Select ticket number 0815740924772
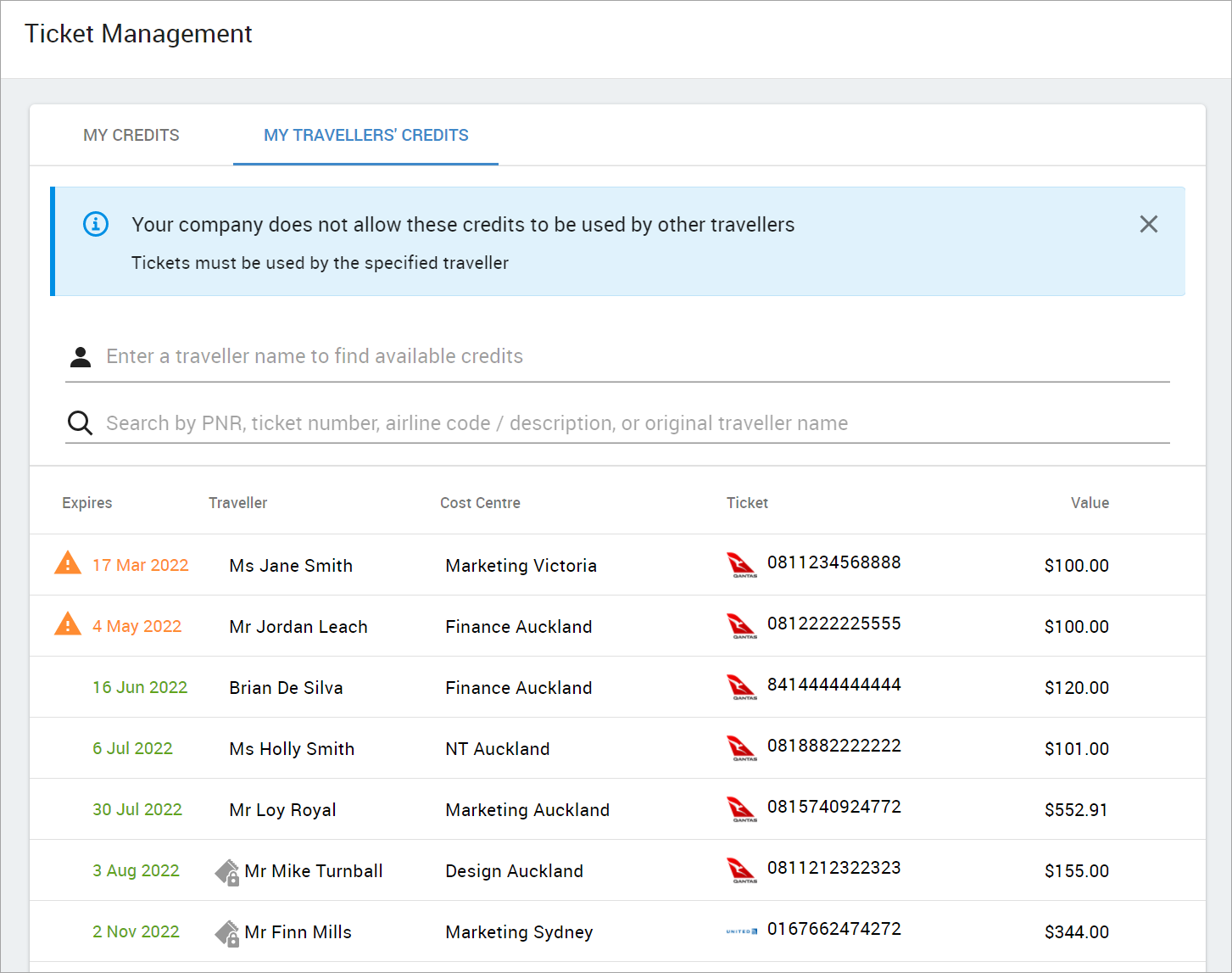Screen dimensions: 1232x973 pyautogui.click(x=834, y=807)
